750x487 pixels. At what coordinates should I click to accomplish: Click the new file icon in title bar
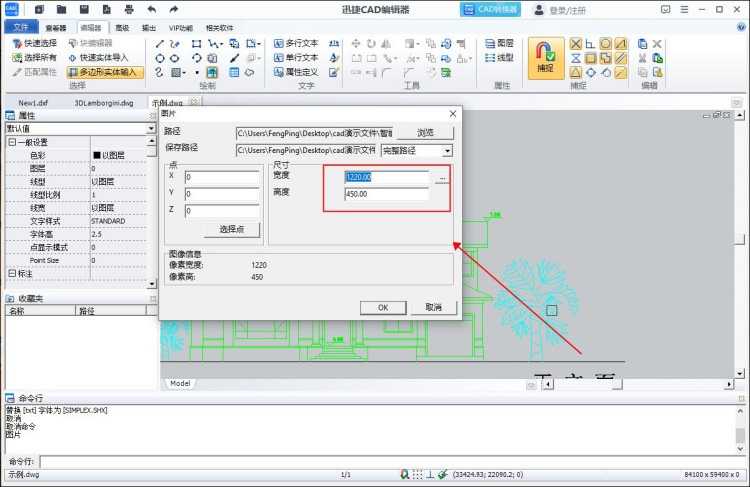click(39, 9)
